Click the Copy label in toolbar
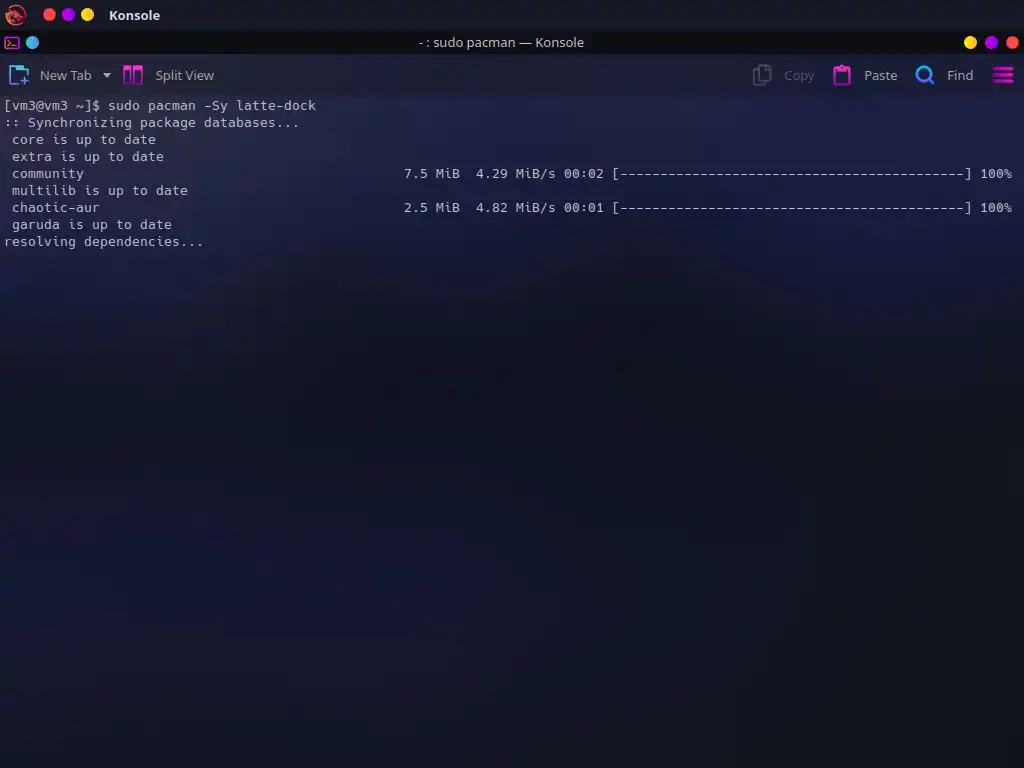This screenshot has width=1024, height=768. (x=799, y=76)
